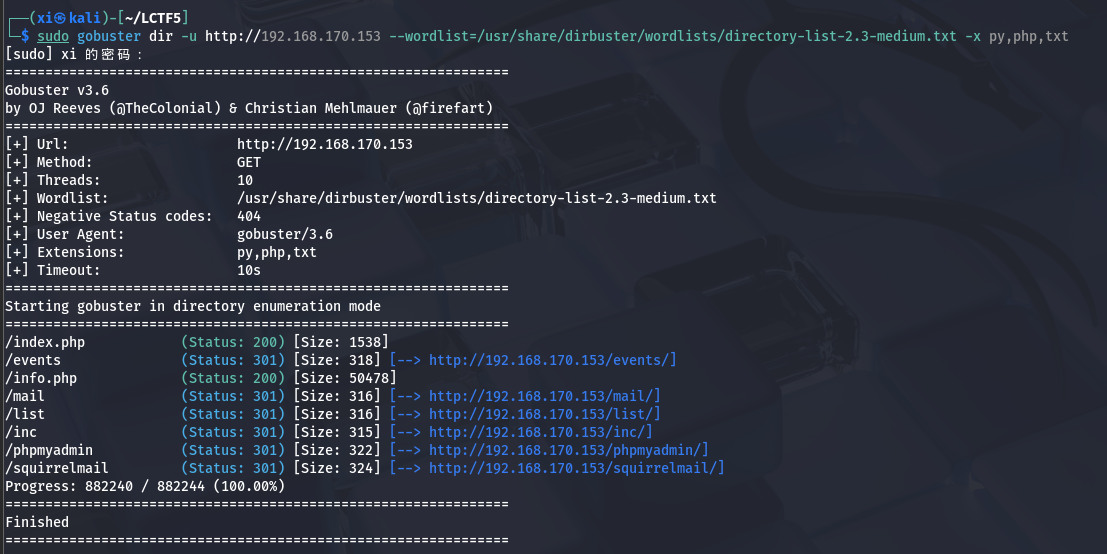The width and height of the screenshot is (1107, 554).
Task: Click the /index.php result path
Action: click(45, 342)
